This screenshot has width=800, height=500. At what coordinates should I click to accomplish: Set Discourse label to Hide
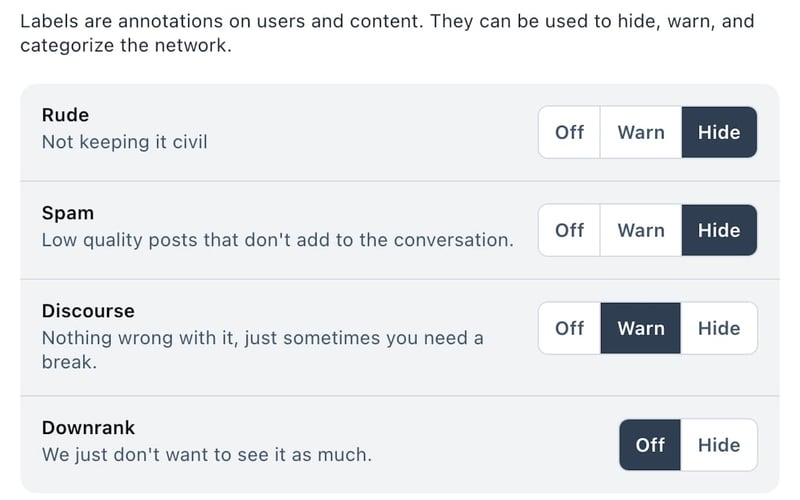click(x=719, y=328)
